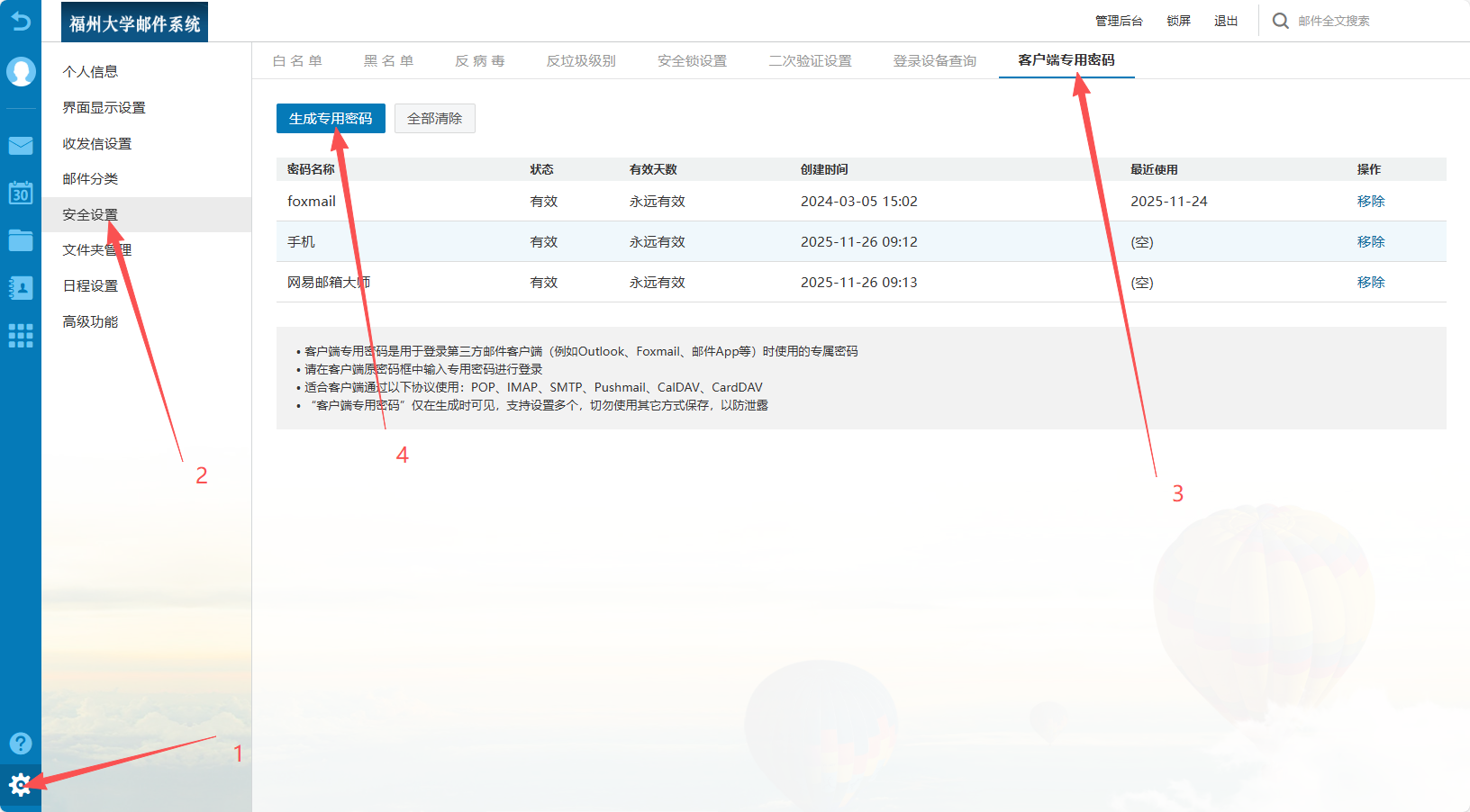Remove the foxmail password entry

(1370, 202)
